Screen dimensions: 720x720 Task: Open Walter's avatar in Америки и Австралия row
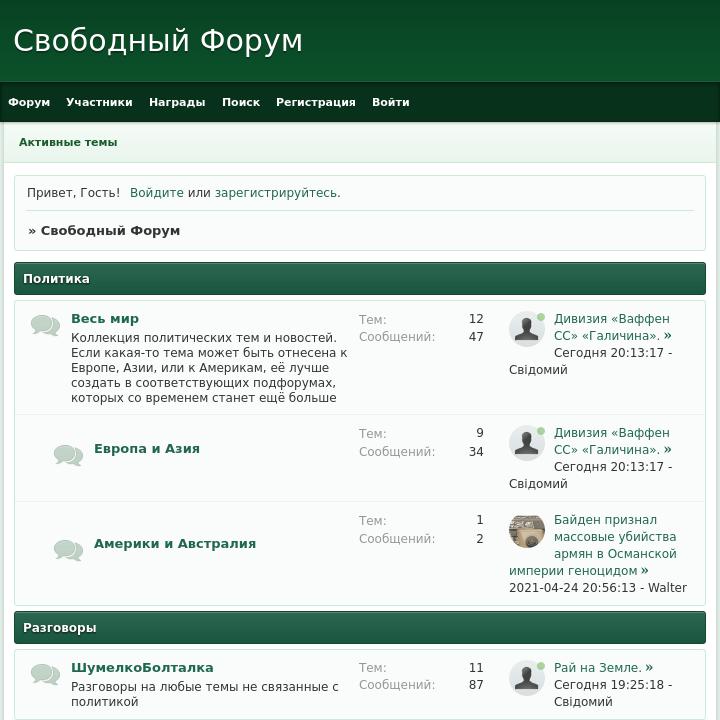tap(527, 531)
